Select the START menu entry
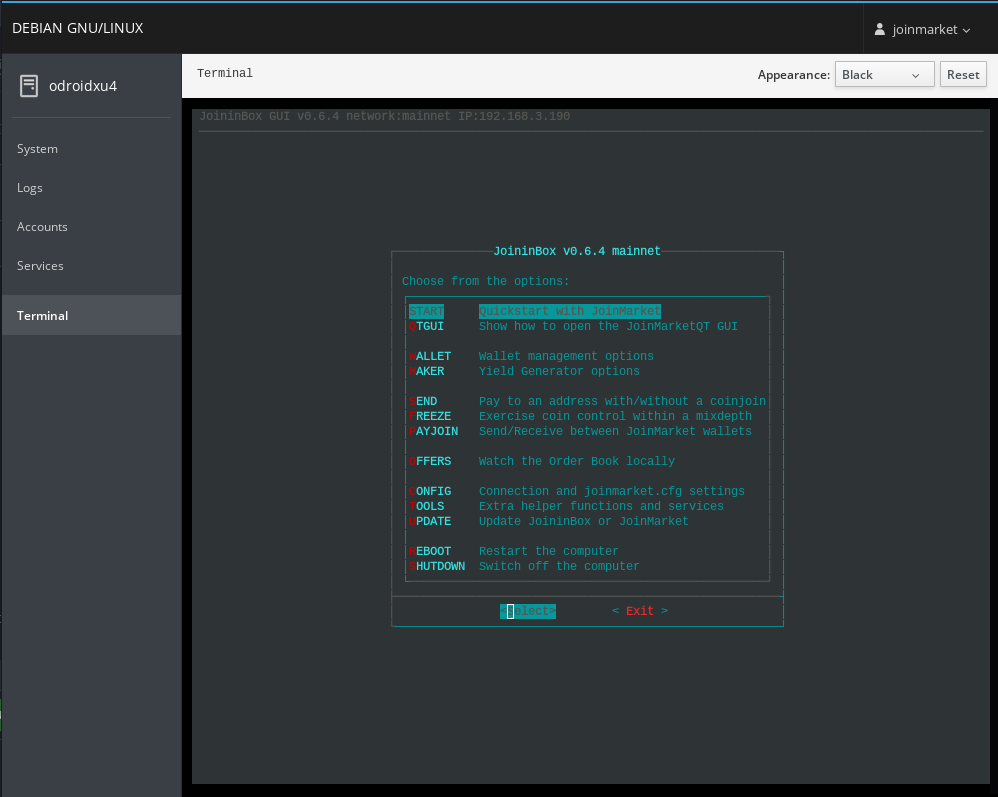The image size is (998, 797). pyautogui.click(x=426, y=311)
